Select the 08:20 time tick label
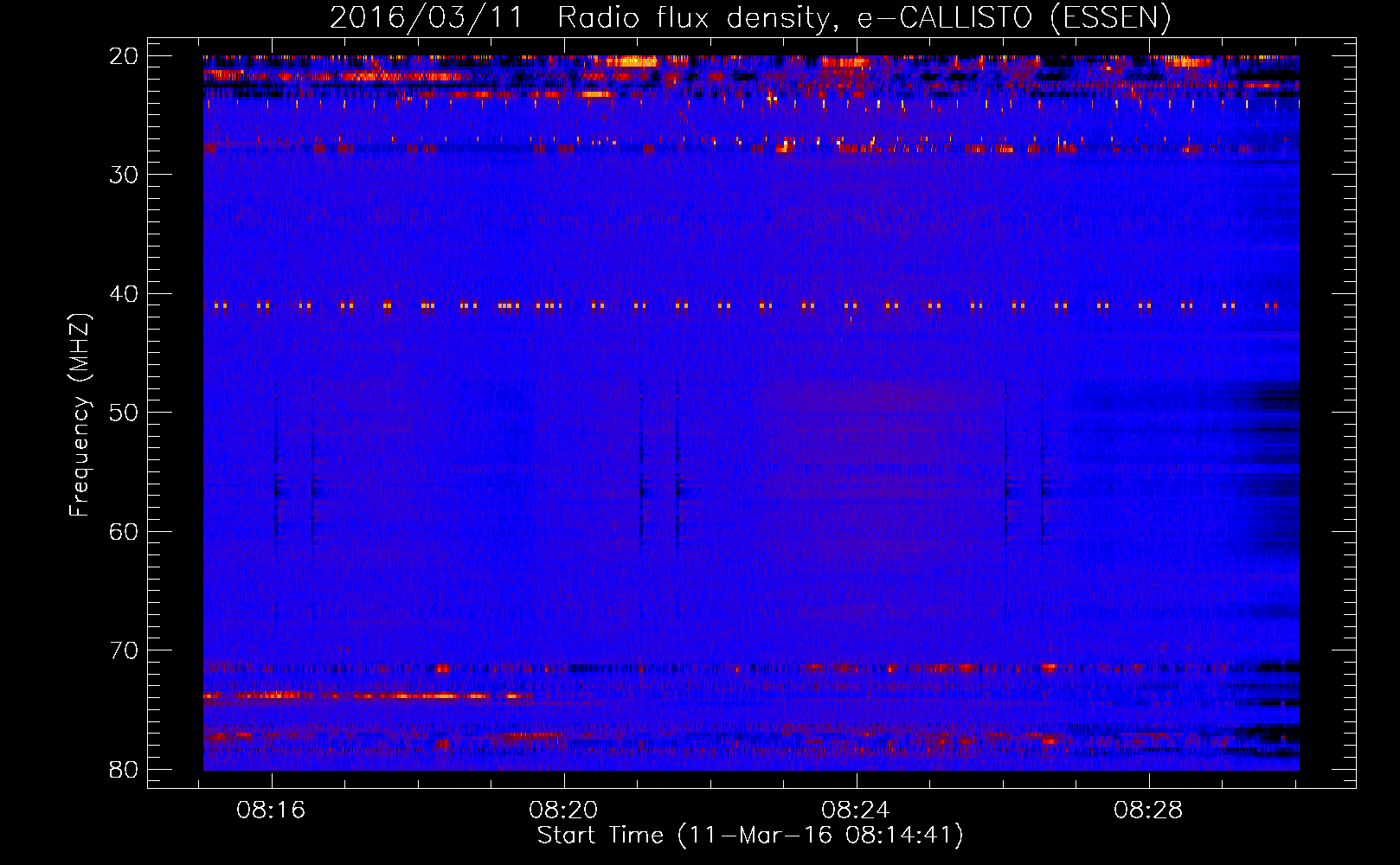Image resolution: width=1400 pixels, height=865 pixels. pyautogui.click(x=563, y=811)
